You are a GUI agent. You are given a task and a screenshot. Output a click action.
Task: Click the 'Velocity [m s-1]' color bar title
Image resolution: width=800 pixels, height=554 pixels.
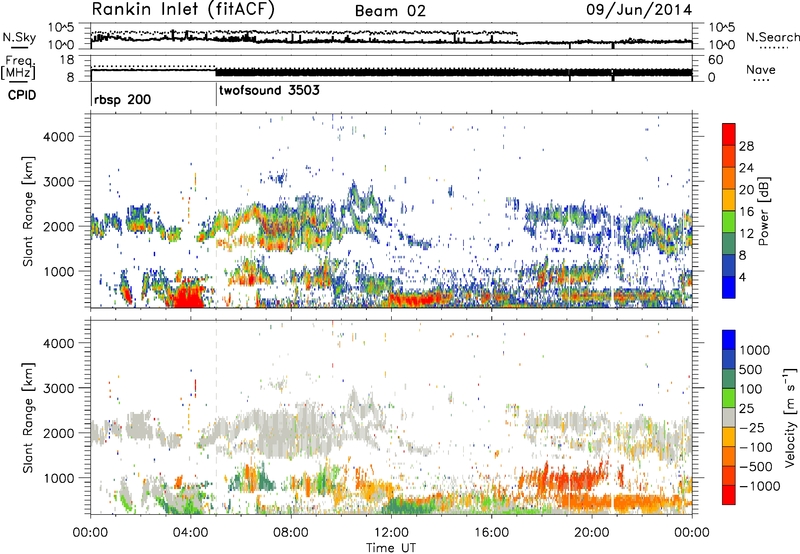[x=791, y=417]
